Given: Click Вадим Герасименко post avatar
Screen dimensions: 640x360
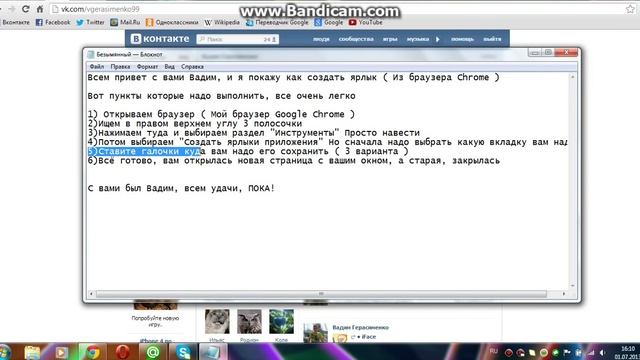Looking at the screenshot, I should (316, 333).
